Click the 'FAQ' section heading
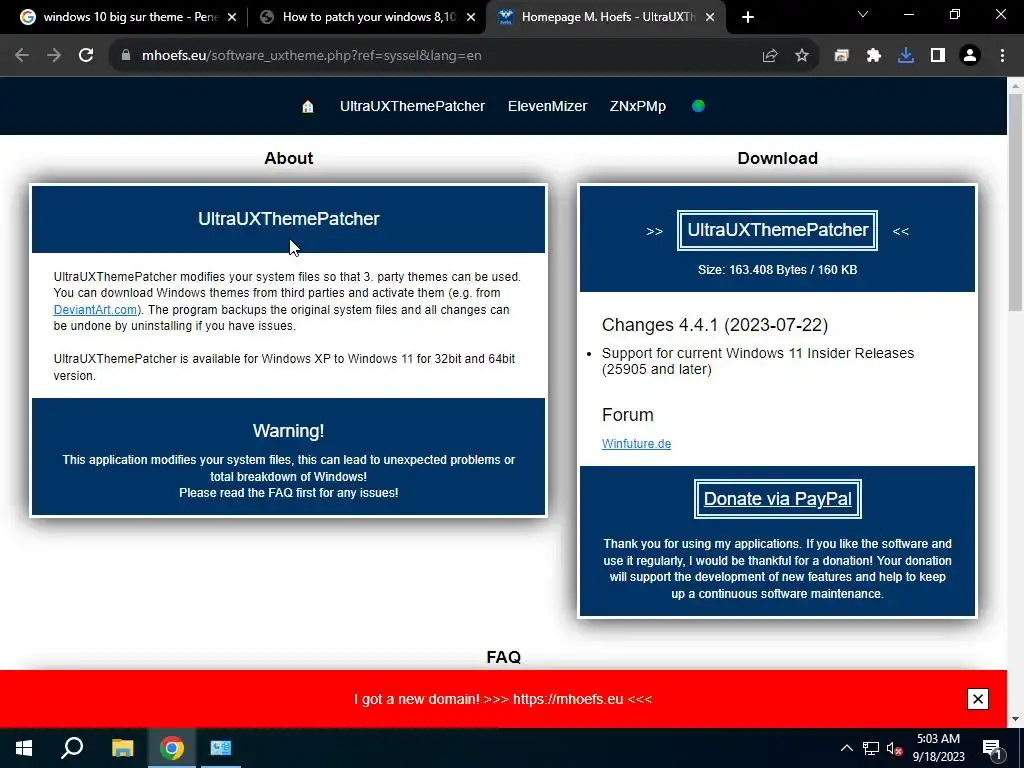The width and height of the screenshot is (1024, 768). (x=504, y=657)
